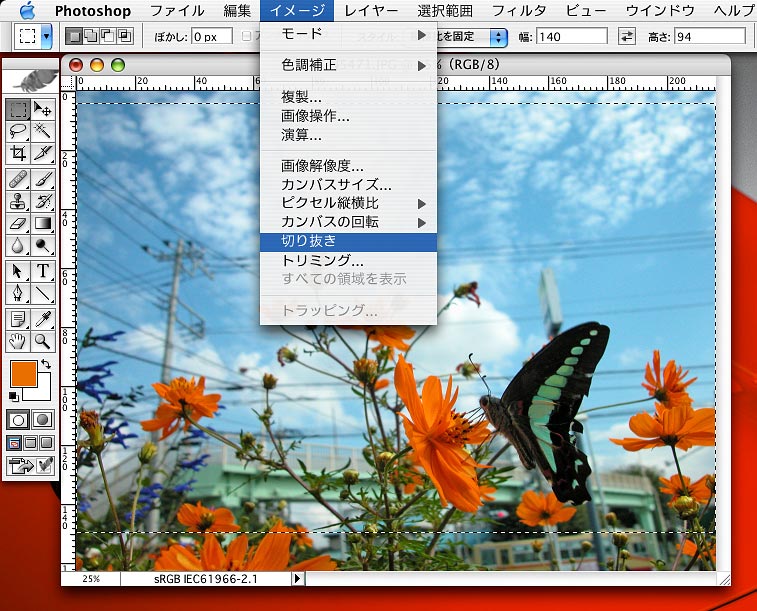Expand the カンバスの回転 submenu
Screen dimensions: 757x611
coord(349,222)
